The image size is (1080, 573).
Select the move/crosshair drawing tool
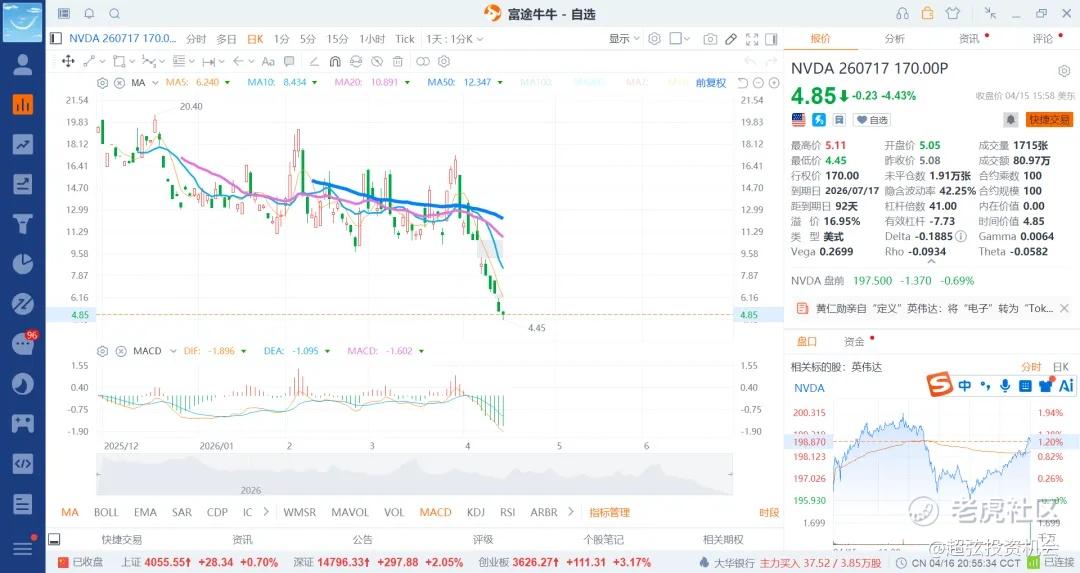(68, 61)
